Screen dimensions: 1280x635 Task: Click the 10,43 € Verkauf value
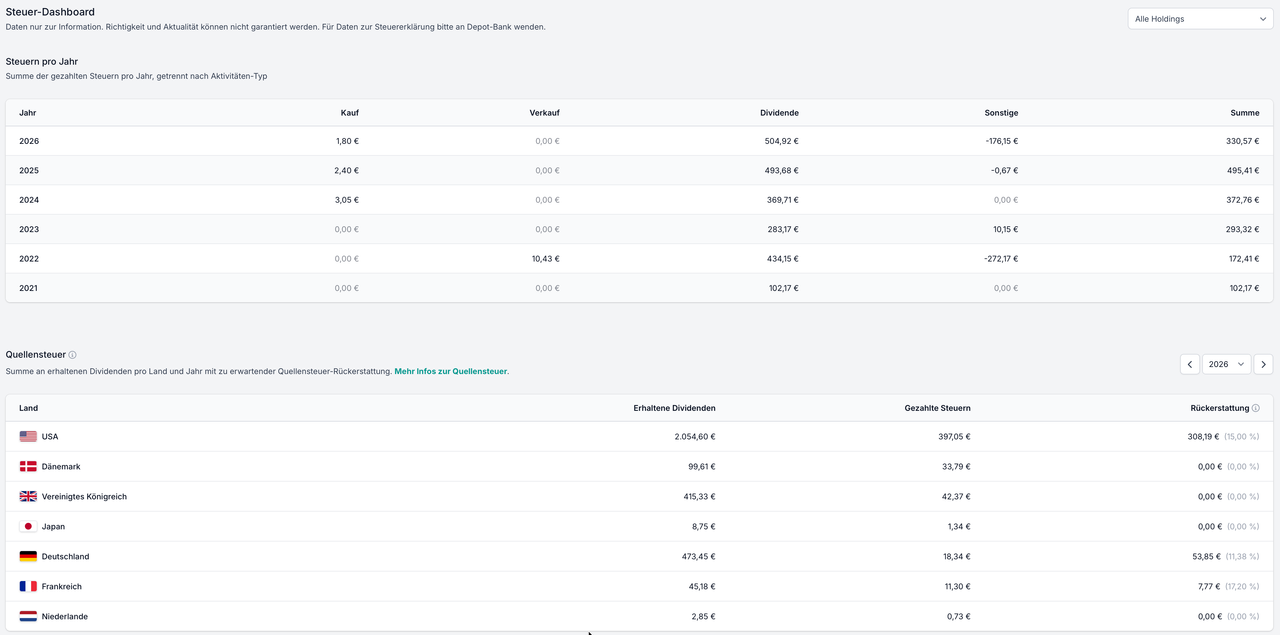click(545, 259)
